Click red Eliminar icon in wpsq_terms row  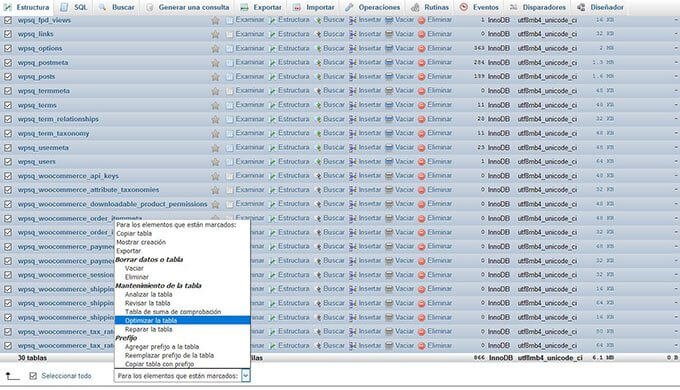422,105
